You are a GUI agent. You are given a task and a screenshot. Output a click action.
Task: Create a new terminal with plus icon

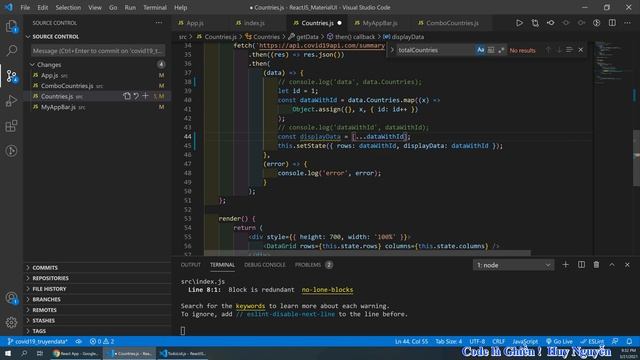click(x=565, y=265)
